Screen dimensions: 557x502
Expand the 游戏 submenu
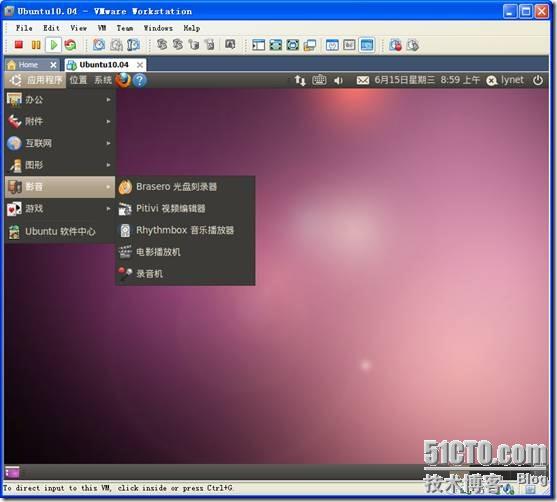[x=60, y=209]
